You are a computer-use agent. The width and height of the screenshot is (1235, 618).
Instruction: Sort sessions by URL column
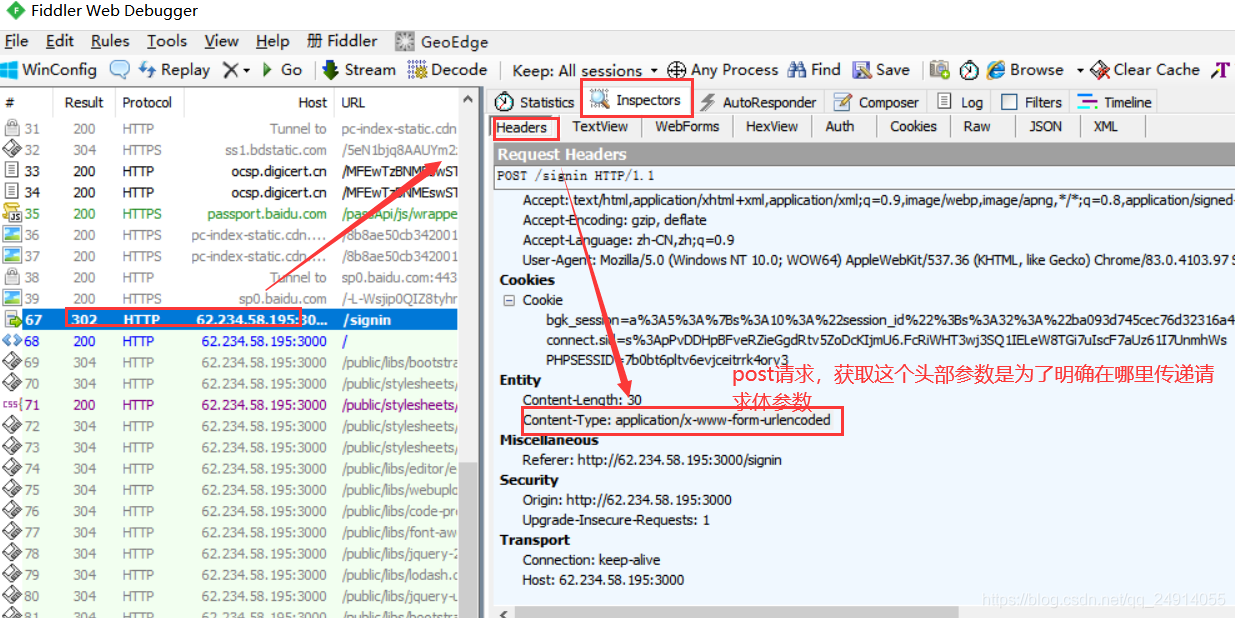point(396,102)
